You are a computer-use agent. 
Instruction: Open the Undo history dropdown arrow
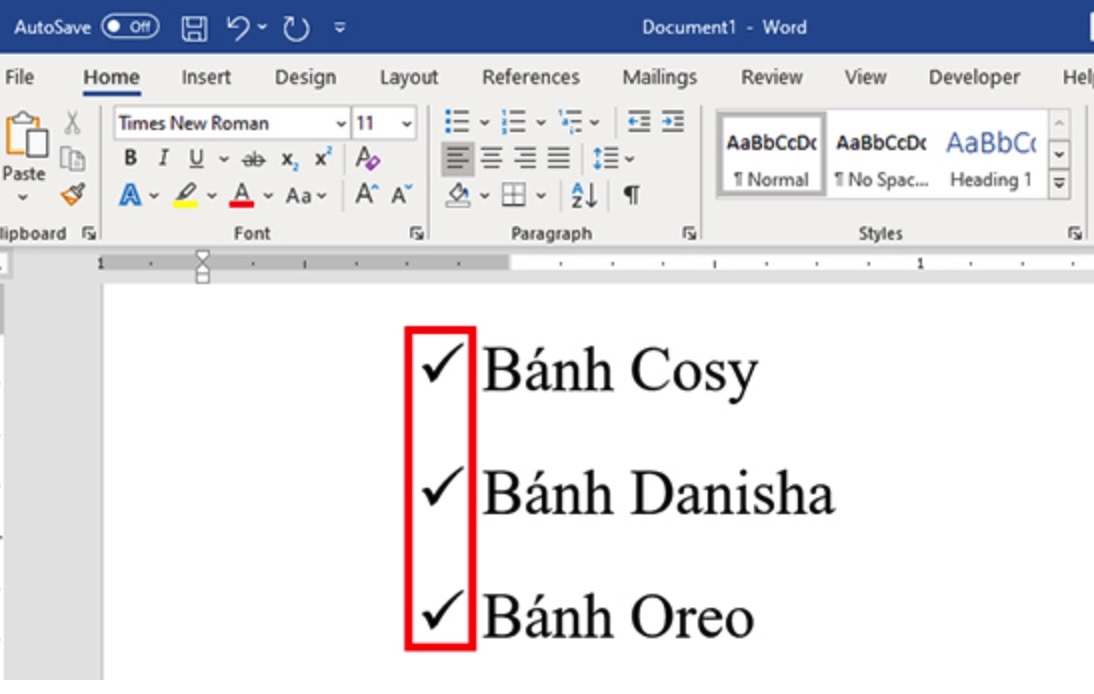click(x=262, y=27)
